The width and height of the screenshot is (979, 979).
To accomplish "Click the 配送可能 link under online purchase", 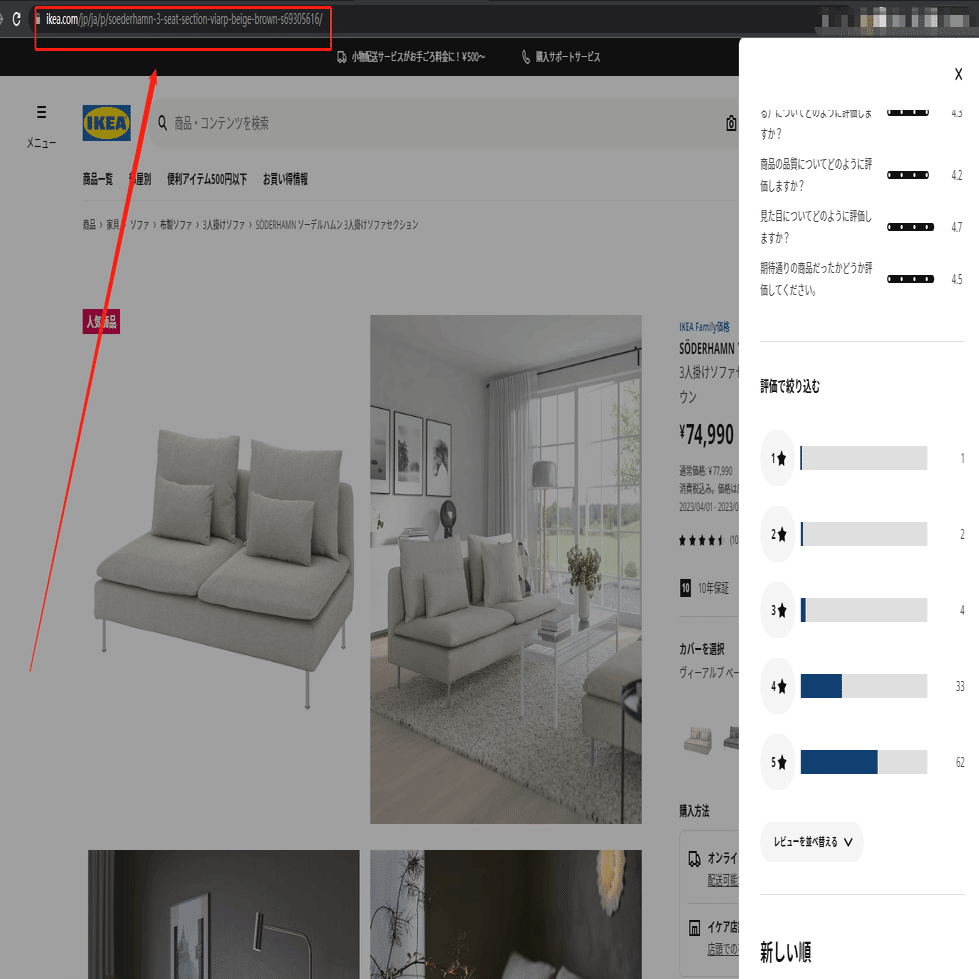I will (723, 880).
